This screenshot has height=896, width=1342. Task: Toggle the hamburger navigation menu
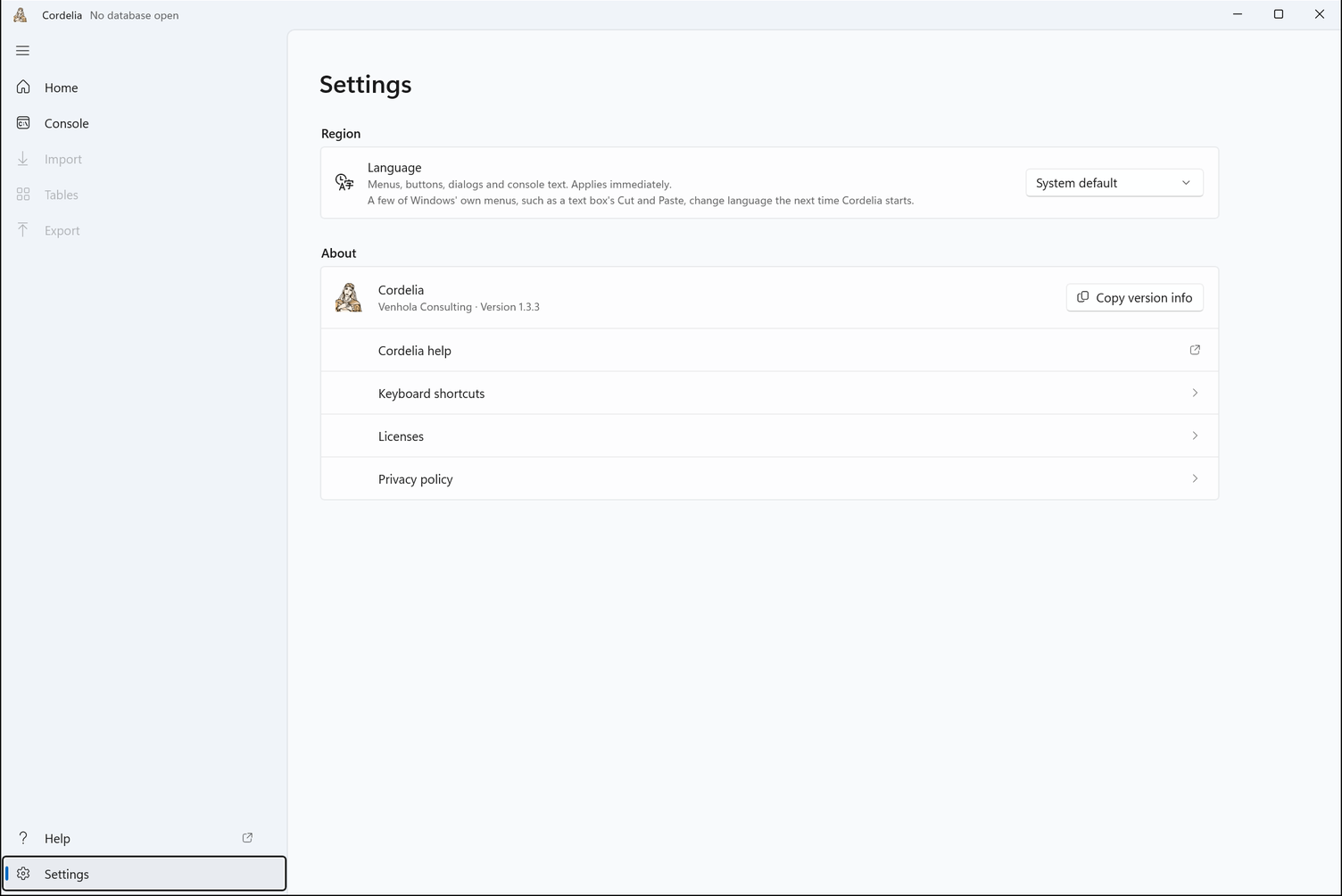click(x=23, y=51)
